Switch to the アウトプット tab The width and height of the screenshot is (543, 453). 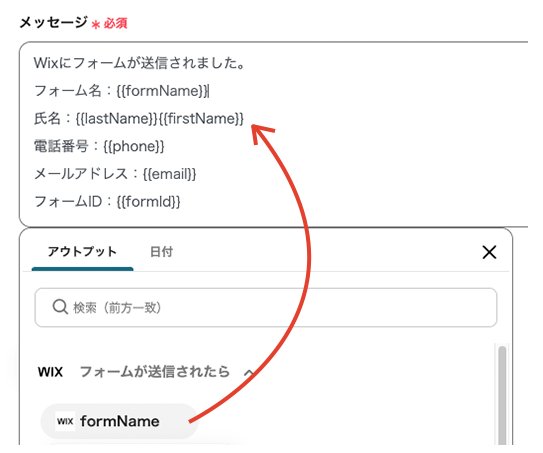pos(82,252)
